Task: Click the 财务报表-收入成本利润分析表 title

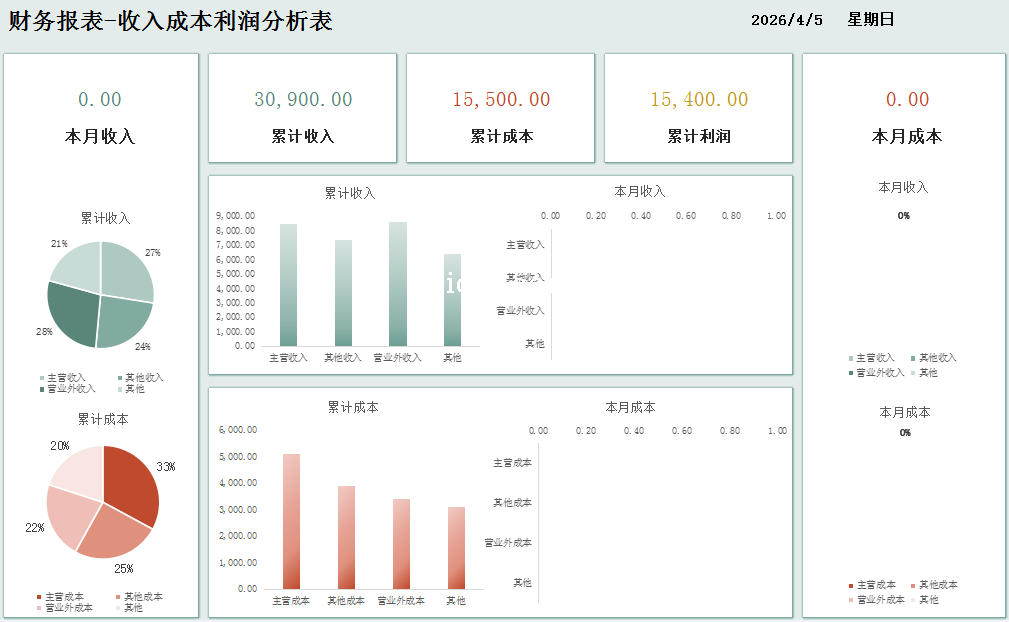Action: [171, 21]
